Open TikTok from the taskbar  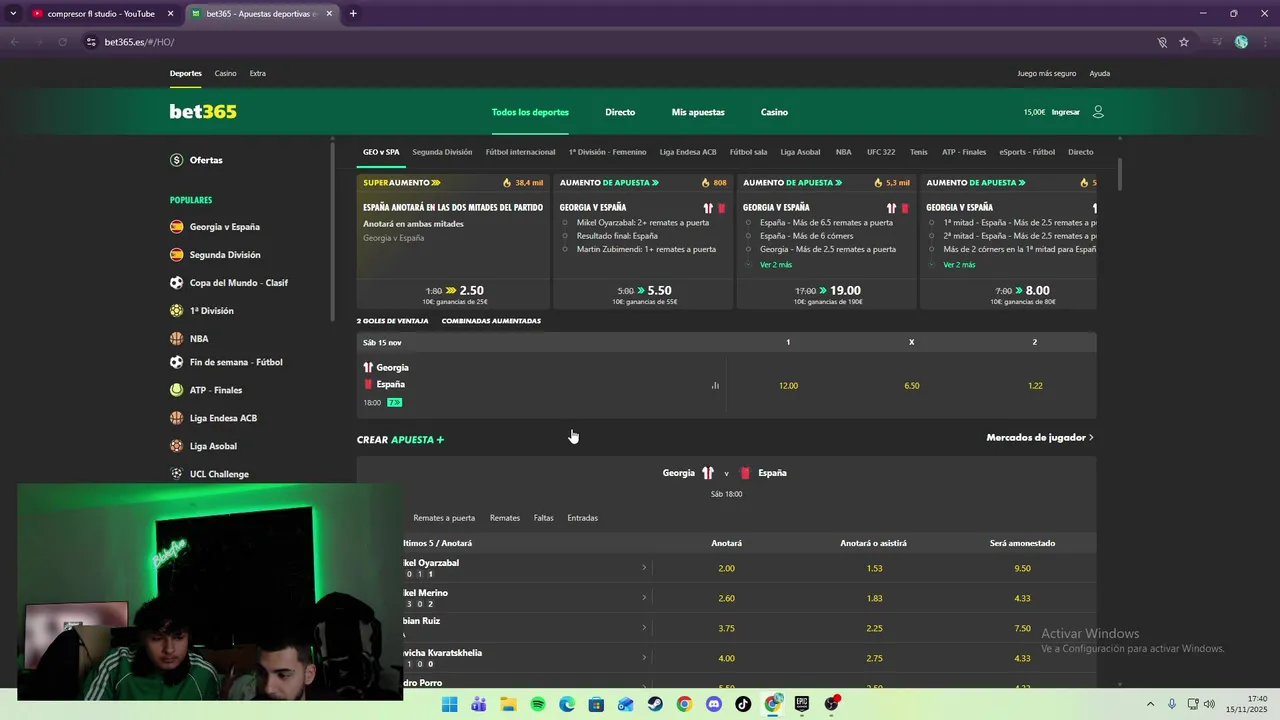[743, 704]
